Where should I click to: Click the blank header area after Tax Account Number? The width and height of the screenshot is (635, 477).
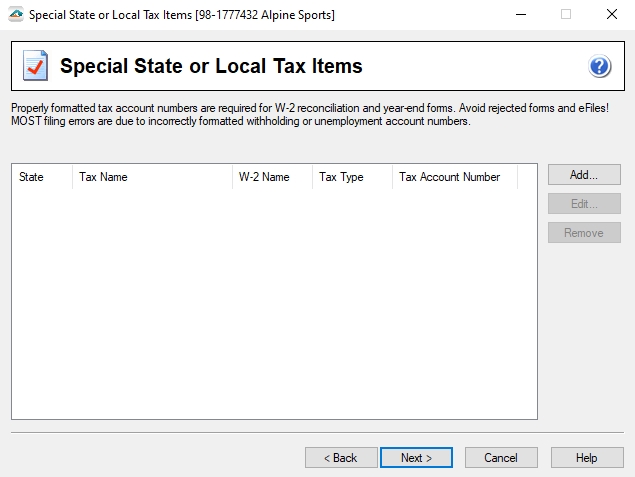pyautogui.click(x=527, y=177)
